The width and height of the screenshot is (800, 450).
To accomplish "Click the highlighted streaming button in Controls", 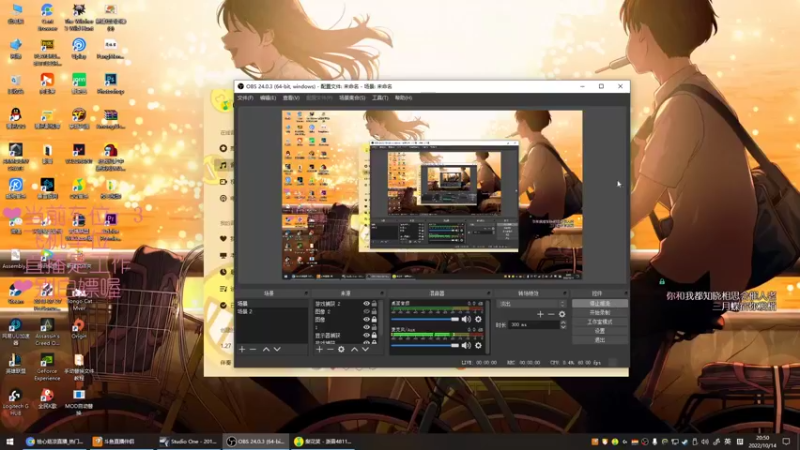I will click(599, 304).
